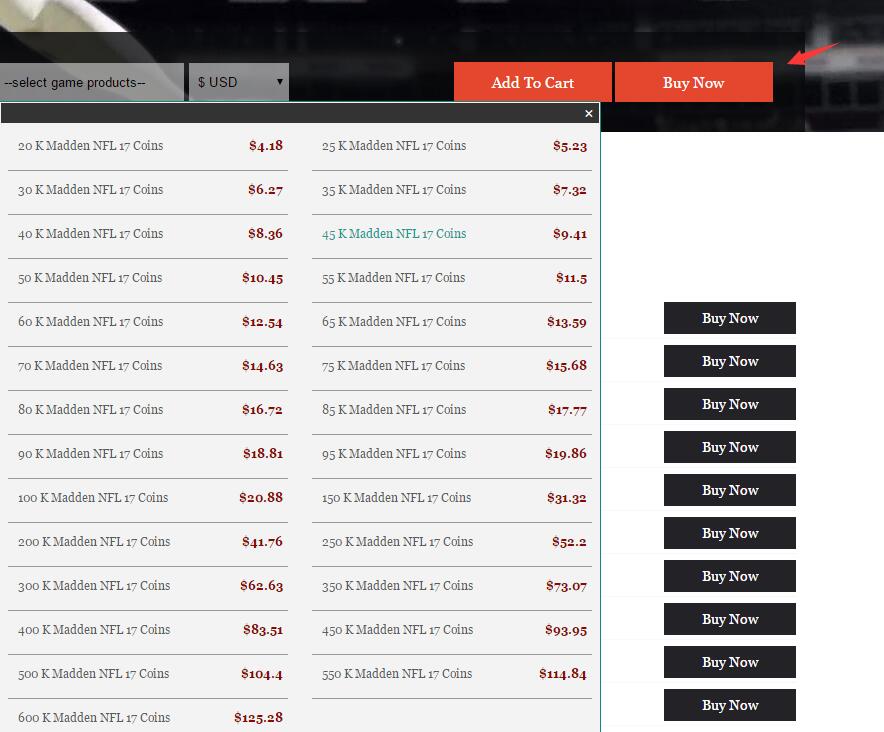Select 250 K Madden NFL 17 Coins
Viewport: 884px width, 732px height.
397,541
